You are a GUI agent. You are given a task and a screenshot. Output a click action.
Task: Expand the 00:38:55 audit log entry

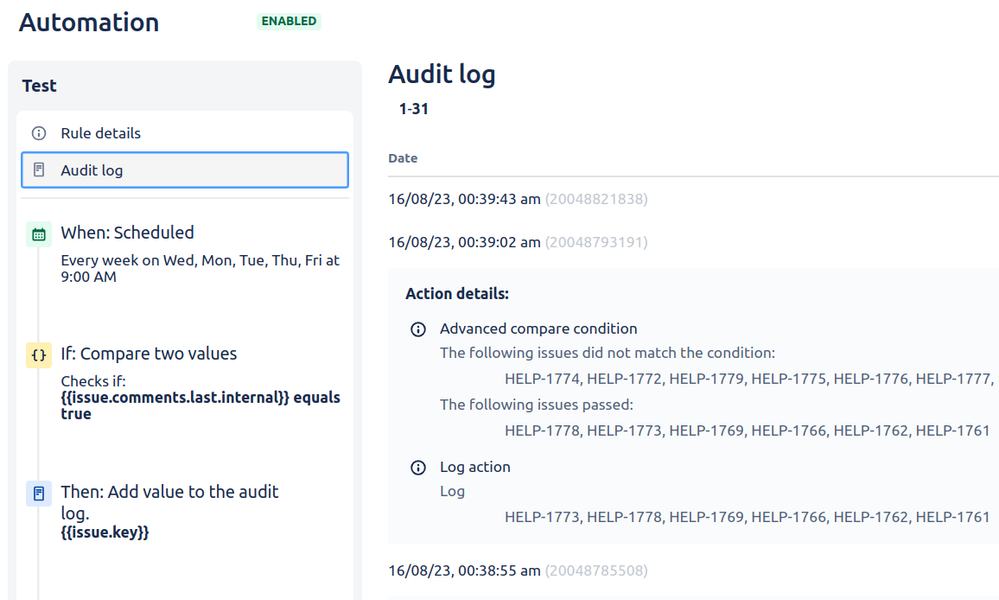[463, 570]
